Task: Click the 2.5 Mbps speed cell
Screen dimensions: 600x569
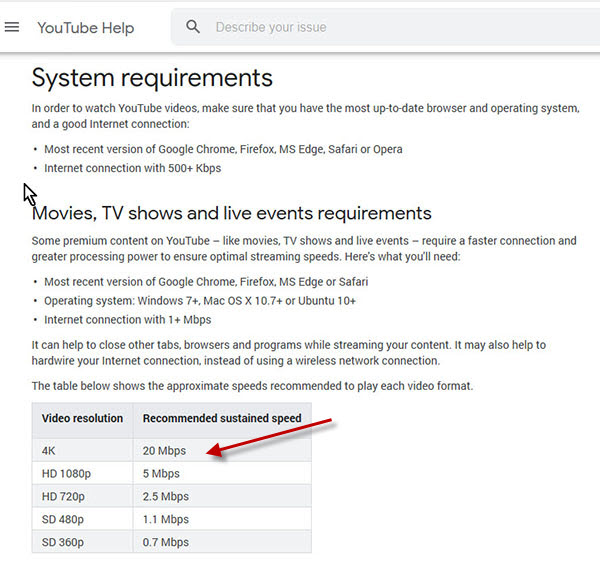Action: 166,496
